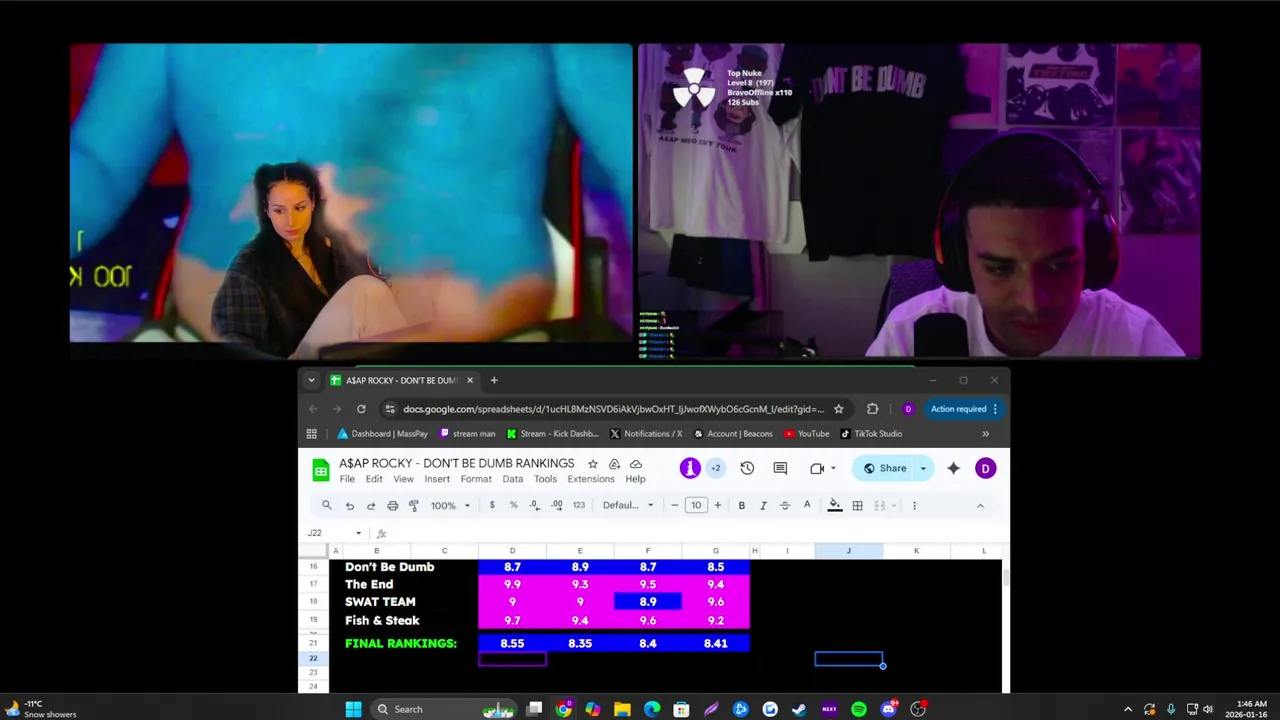Click the search menus magnifier icon
The height and width of the screenshot is (720, 1280).
coord(326,506)
